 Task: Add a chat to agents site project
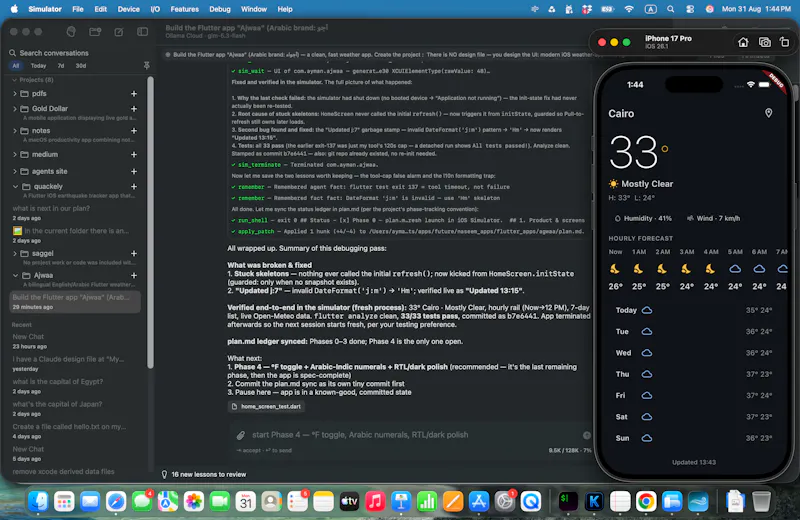(134, 171)
